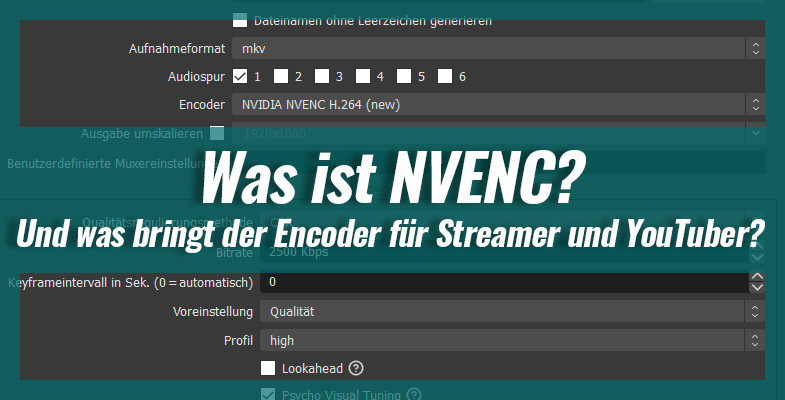Enable Audiospur track 3
Viewport: 785px width, 400px height.
[322, 76]
